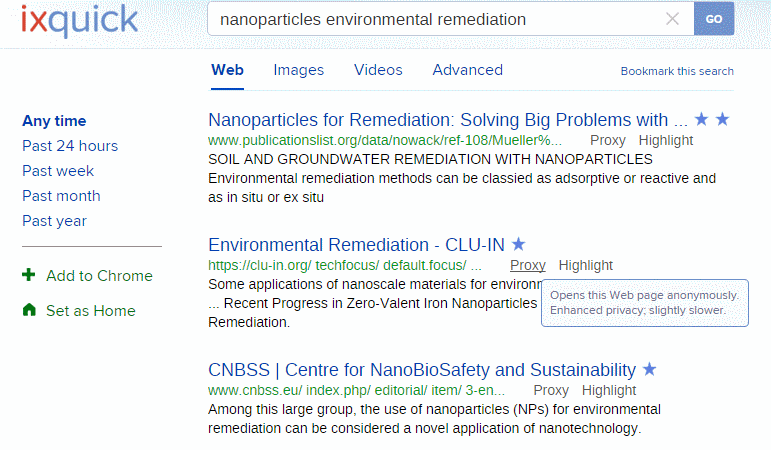Click Highlight for the CNBSS result
The width and height of the screenshot is (771, 450).
click(x=609, y=390)
